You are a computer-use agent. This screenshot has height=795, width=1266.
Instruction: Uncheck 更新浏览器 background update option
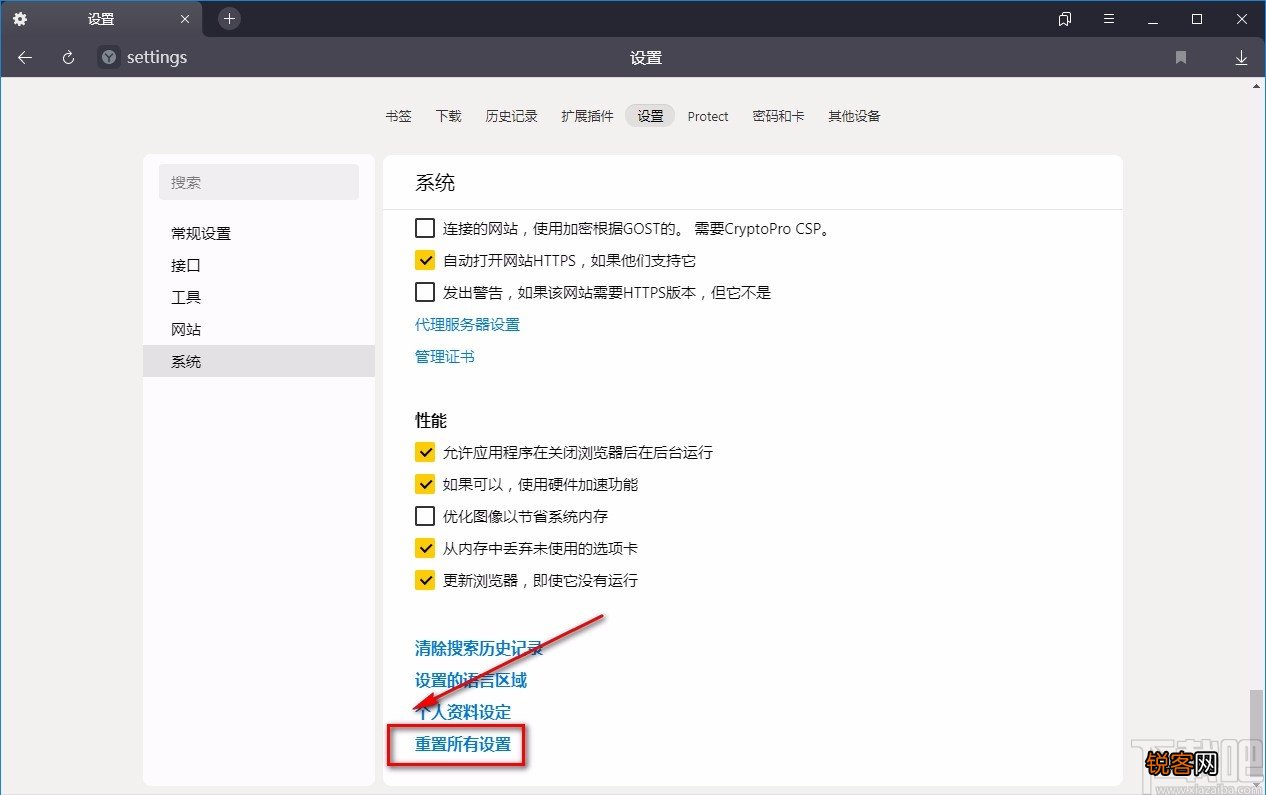(x=425, y=580)
